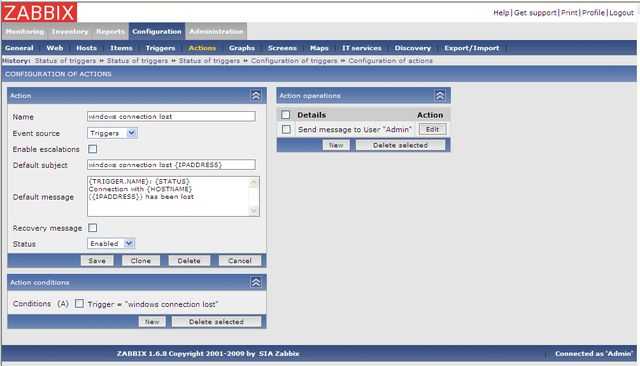Screen dimensions: 640x366
Task: Check the Trigger condition checkbox
Action: 80,304
